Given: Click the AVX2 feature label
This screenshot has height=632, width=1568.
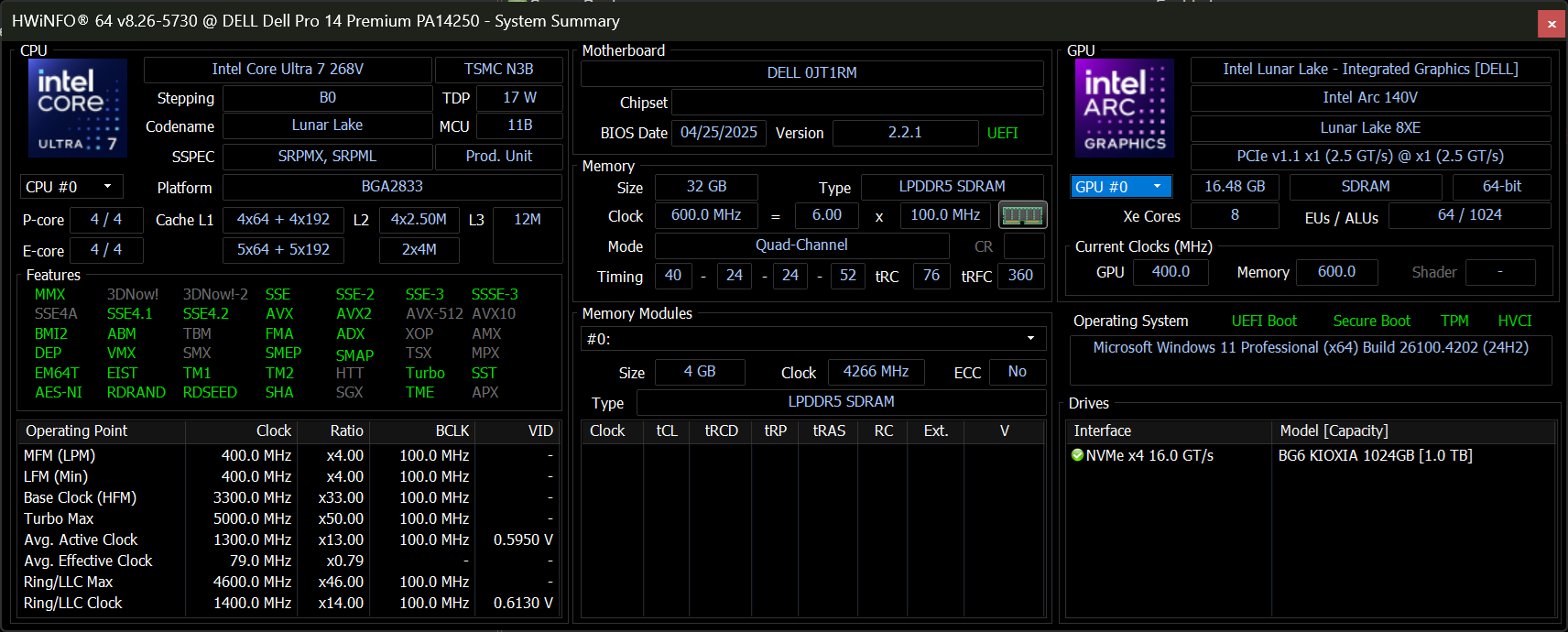Looking at the screenshot, I should coord(354,314).
